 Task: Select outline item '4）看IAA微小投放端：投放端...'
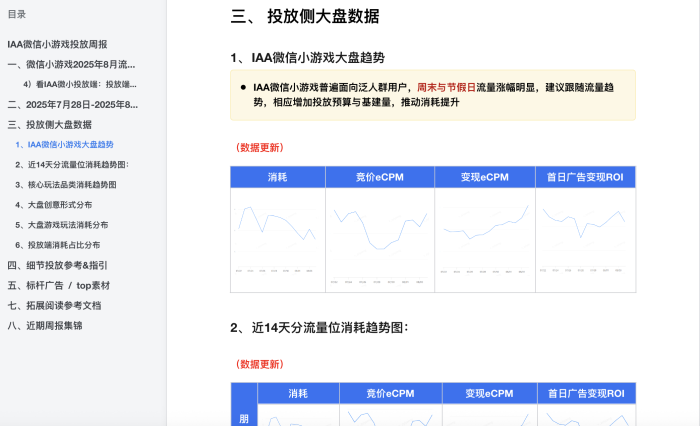point(80,84)
